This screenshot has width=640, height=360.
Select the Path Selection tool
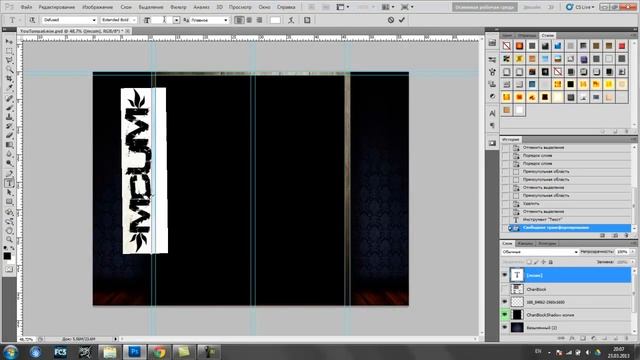(9, 193)
